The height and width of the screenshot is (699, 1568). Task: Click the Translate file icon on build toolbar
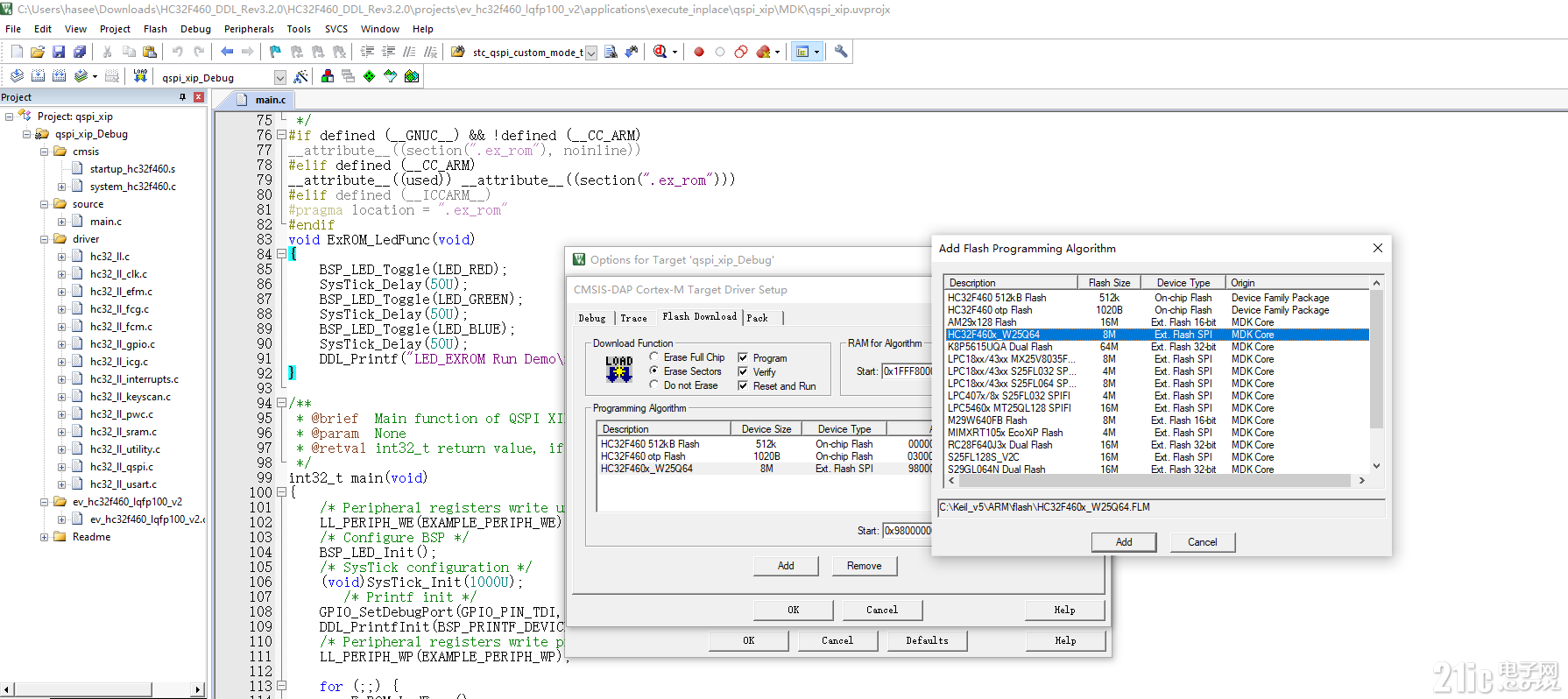tap(17, 76)
